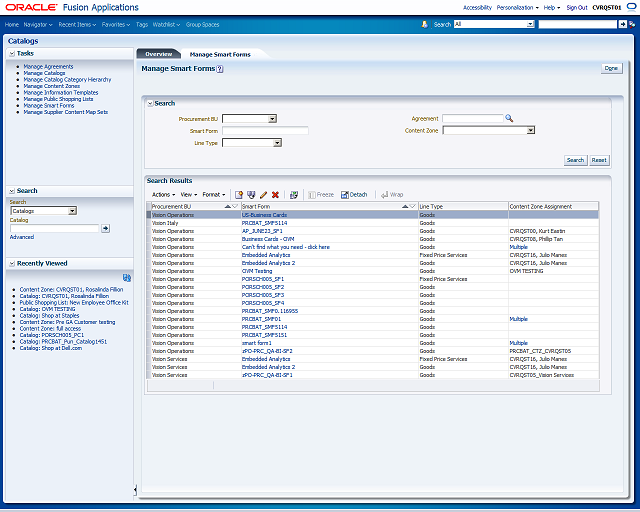Select the Manage Smart Forms tab
Viewport: 640px width, 512px height.
(x=220, y=54)
